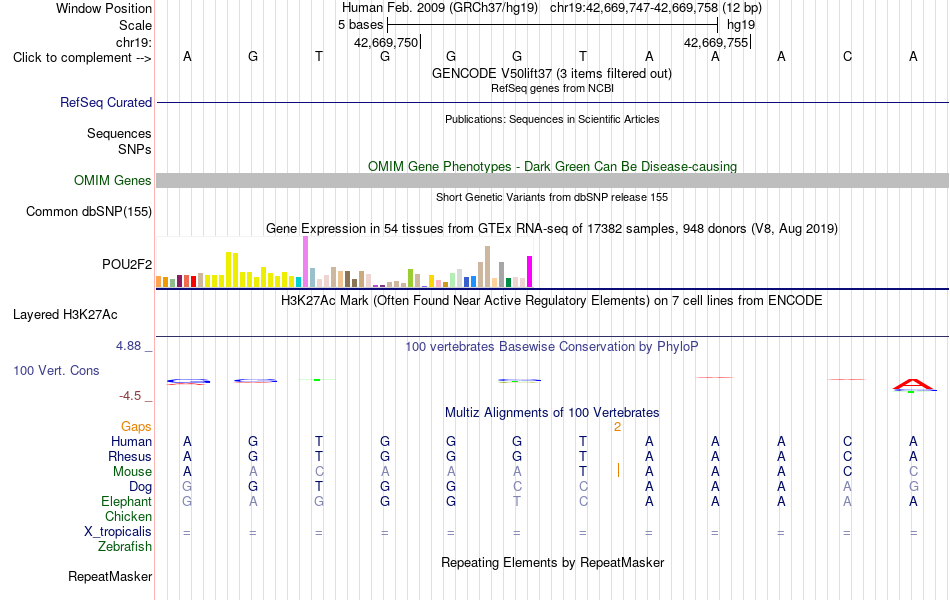Click the 4.88 PhyloP upper value

click(128, 346)
